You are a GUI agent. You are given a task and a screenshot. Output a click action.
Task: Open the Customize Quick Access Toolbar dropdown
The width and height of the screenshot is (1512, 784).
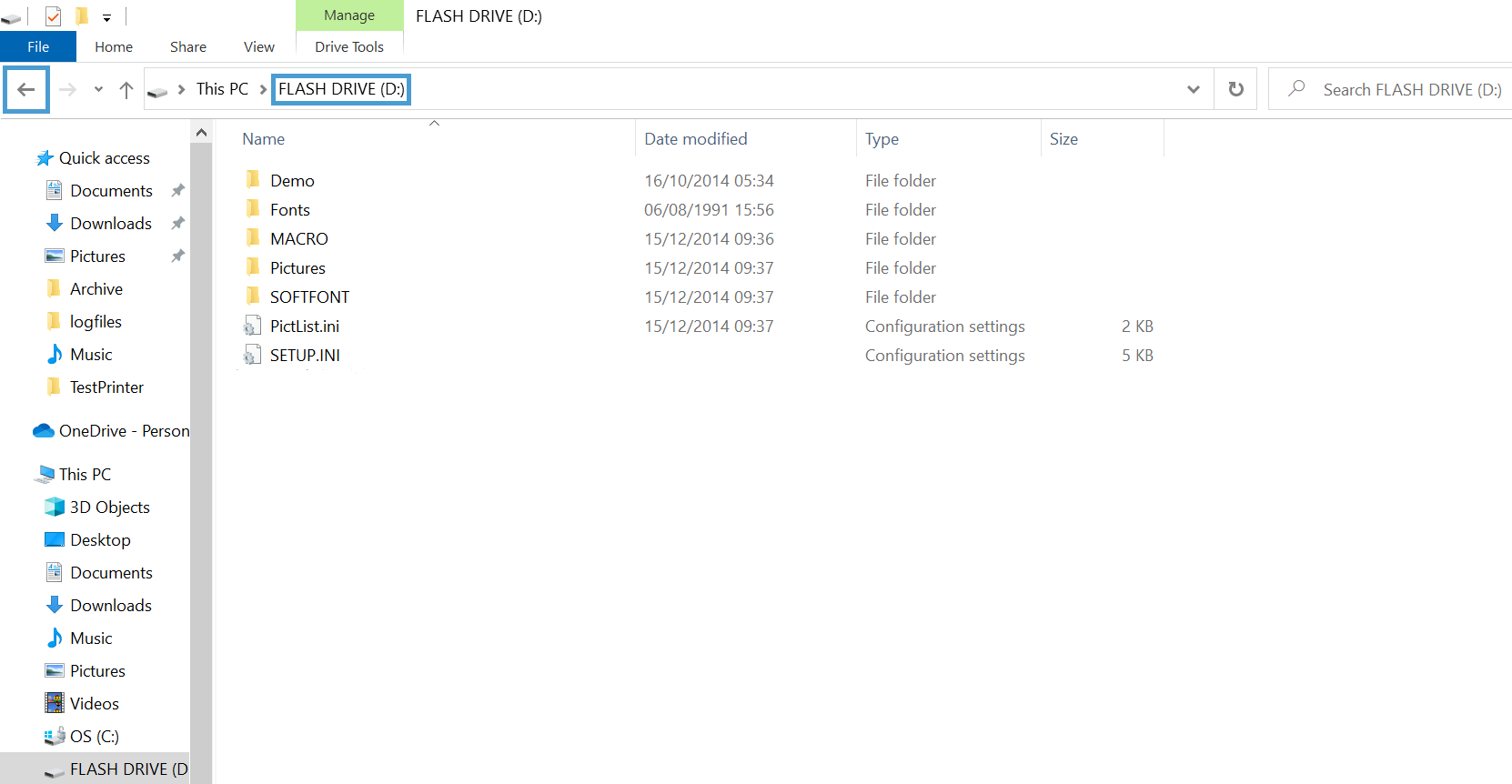pyautogui.click(x=106, y=17)
